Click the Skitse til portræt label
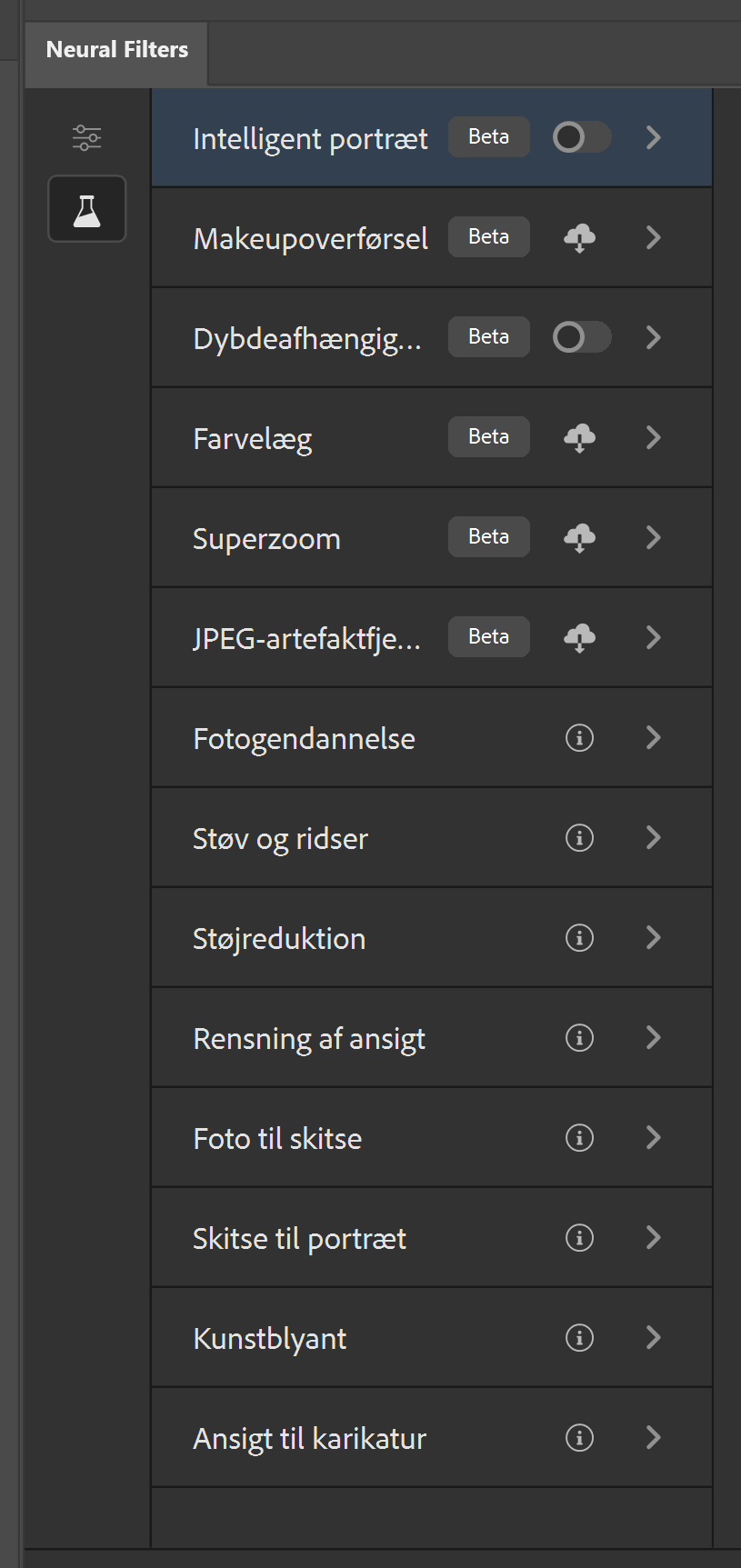The width and height of the screenshot is (741, 1568). tap(299, 1238)
